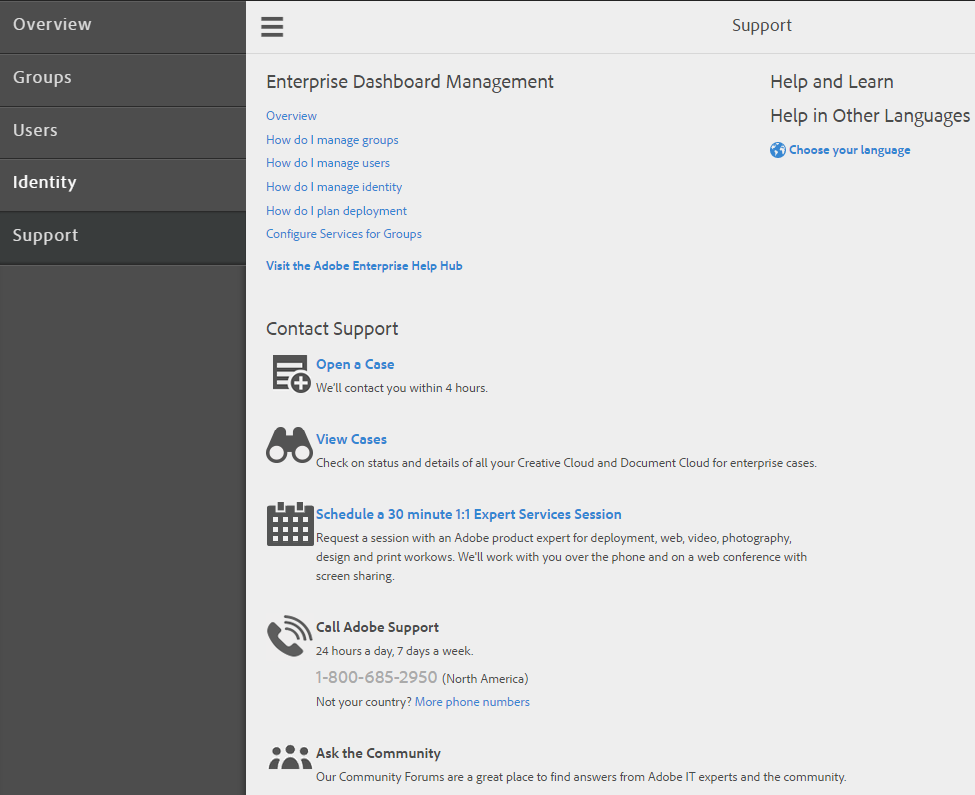This screenshot has height=795, width=975.
Task: Open the Users section
Action: (35, 130)
